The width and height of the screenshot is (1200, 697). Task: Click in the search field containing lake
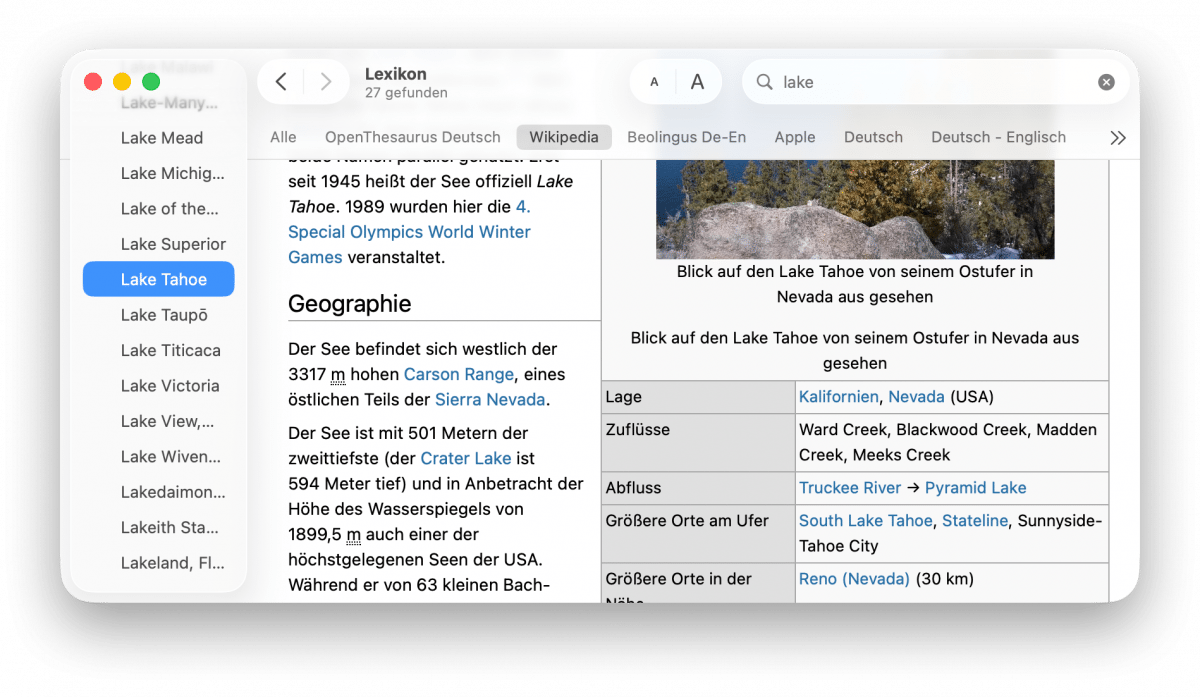tap(930, 82)
